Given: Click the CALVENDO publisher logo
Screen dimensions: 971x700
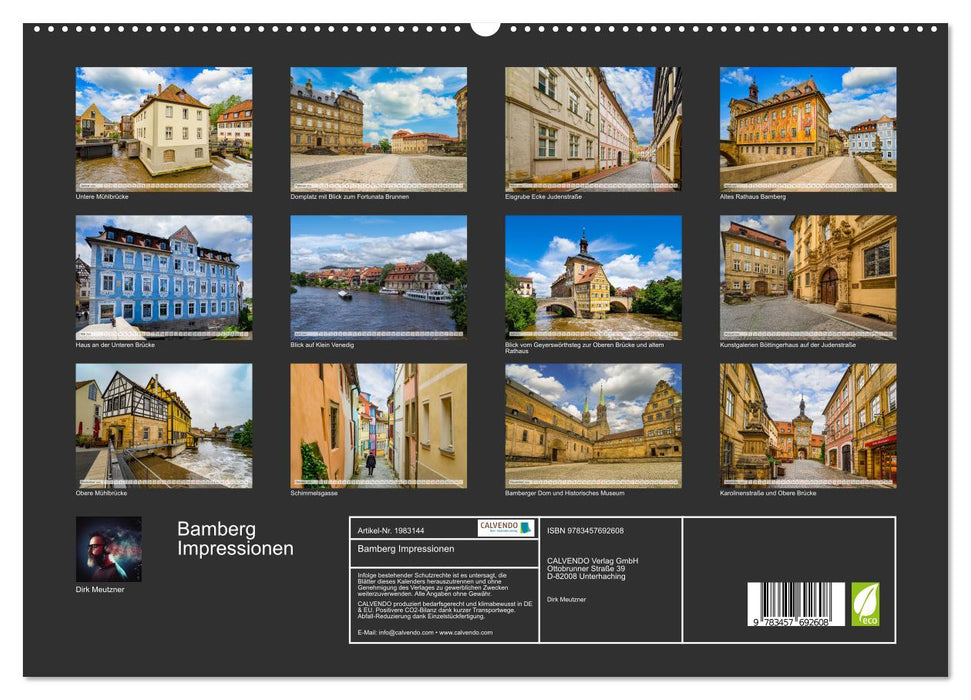Looking at the screenshot, I should point(507,528).
